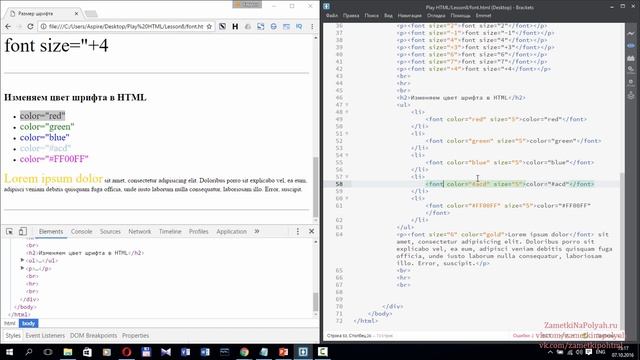Open Вид menu in Brackets
Screen dimensions: 640x360
[388, 16]
